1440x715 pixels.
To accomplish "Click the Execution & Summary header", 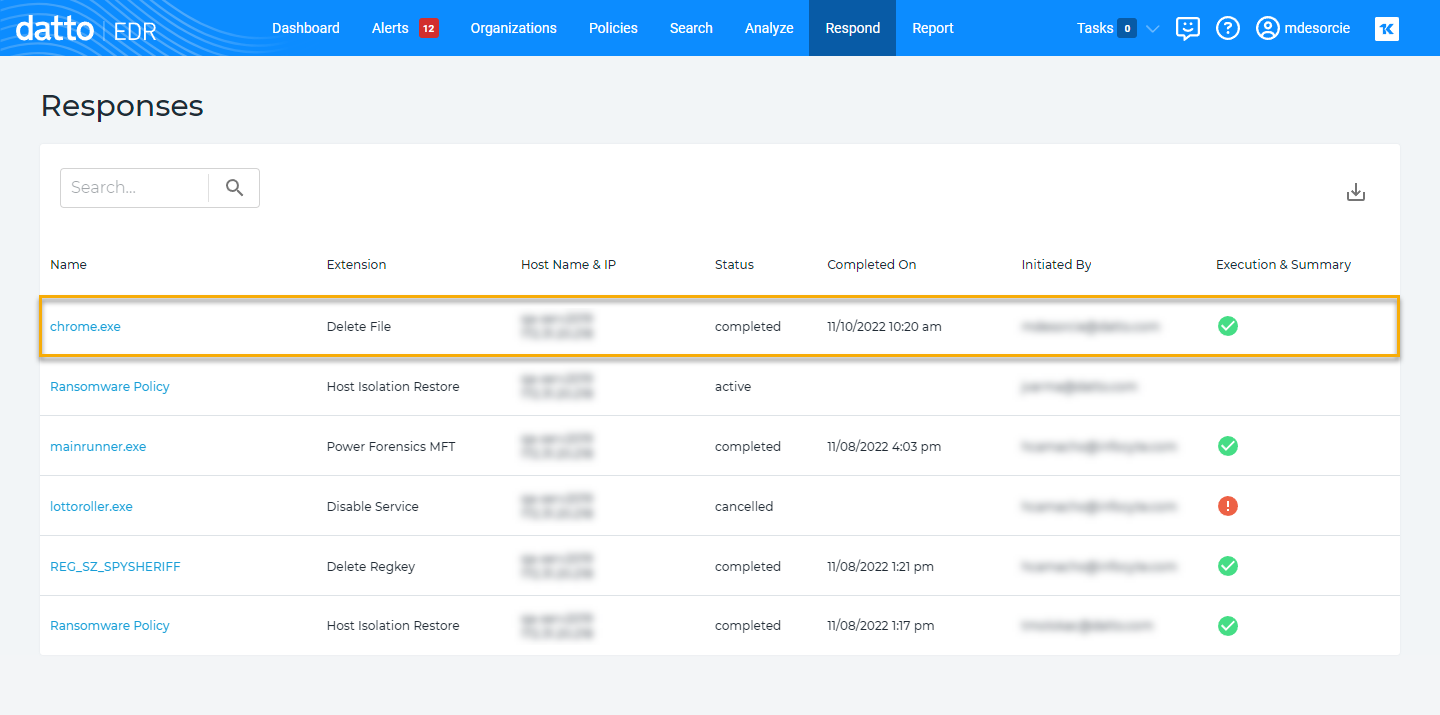I will 1283,264.
